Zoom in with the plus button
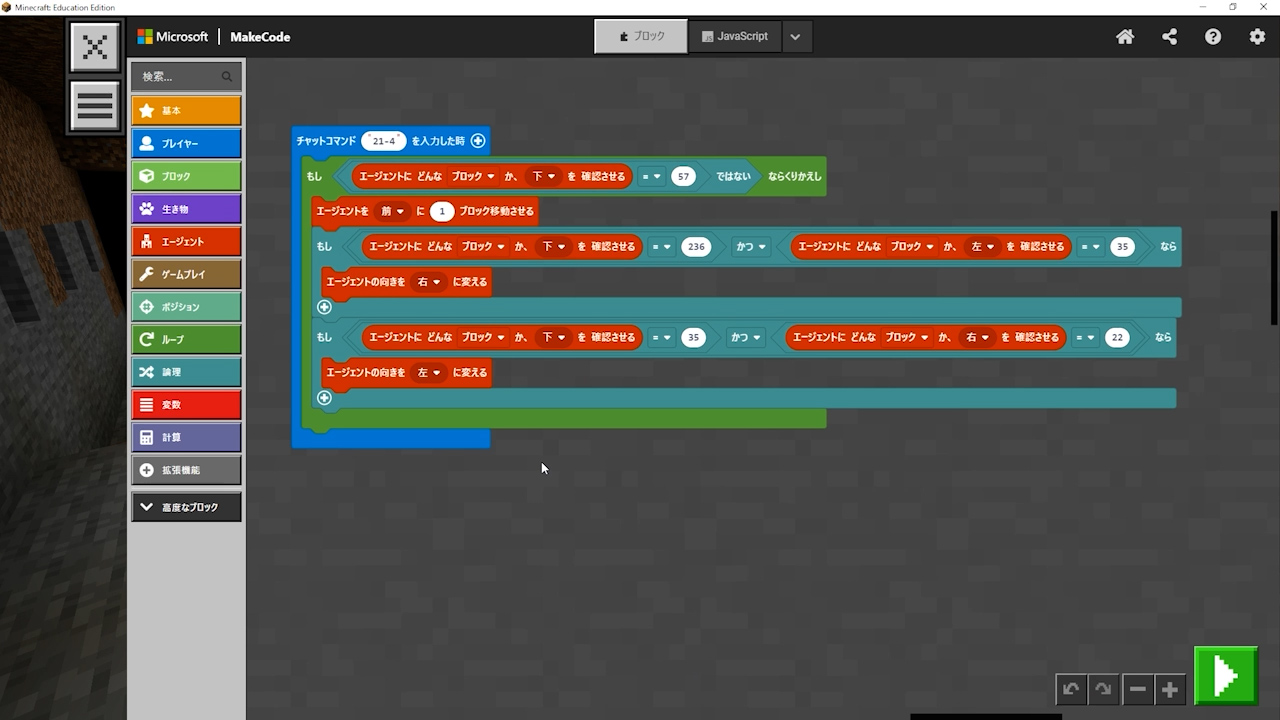The width and height of the screenshot is (1280, 720). click(x=1169, y=689)
